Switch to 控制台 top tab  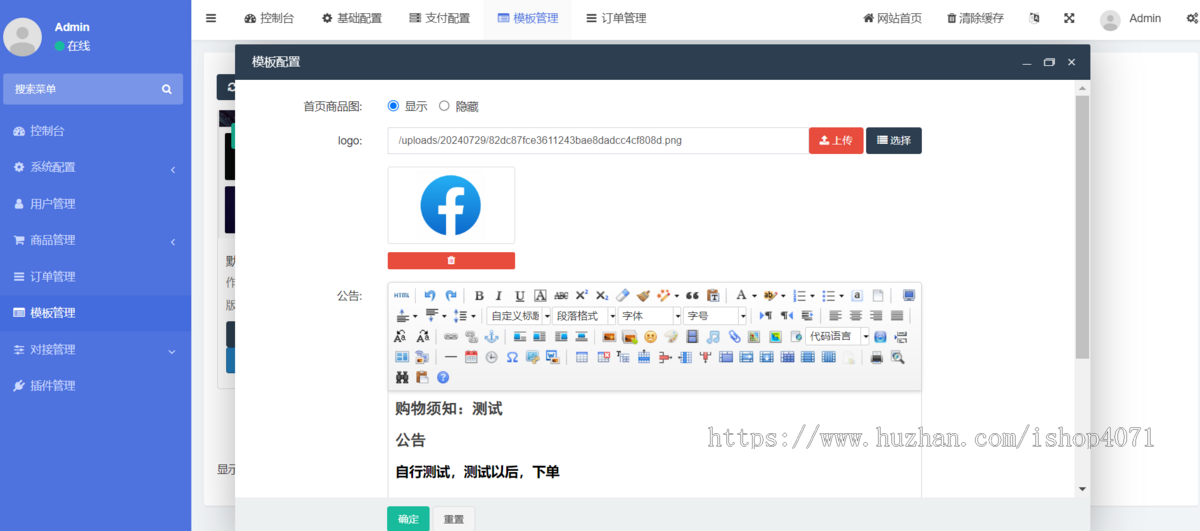[269, 18]
